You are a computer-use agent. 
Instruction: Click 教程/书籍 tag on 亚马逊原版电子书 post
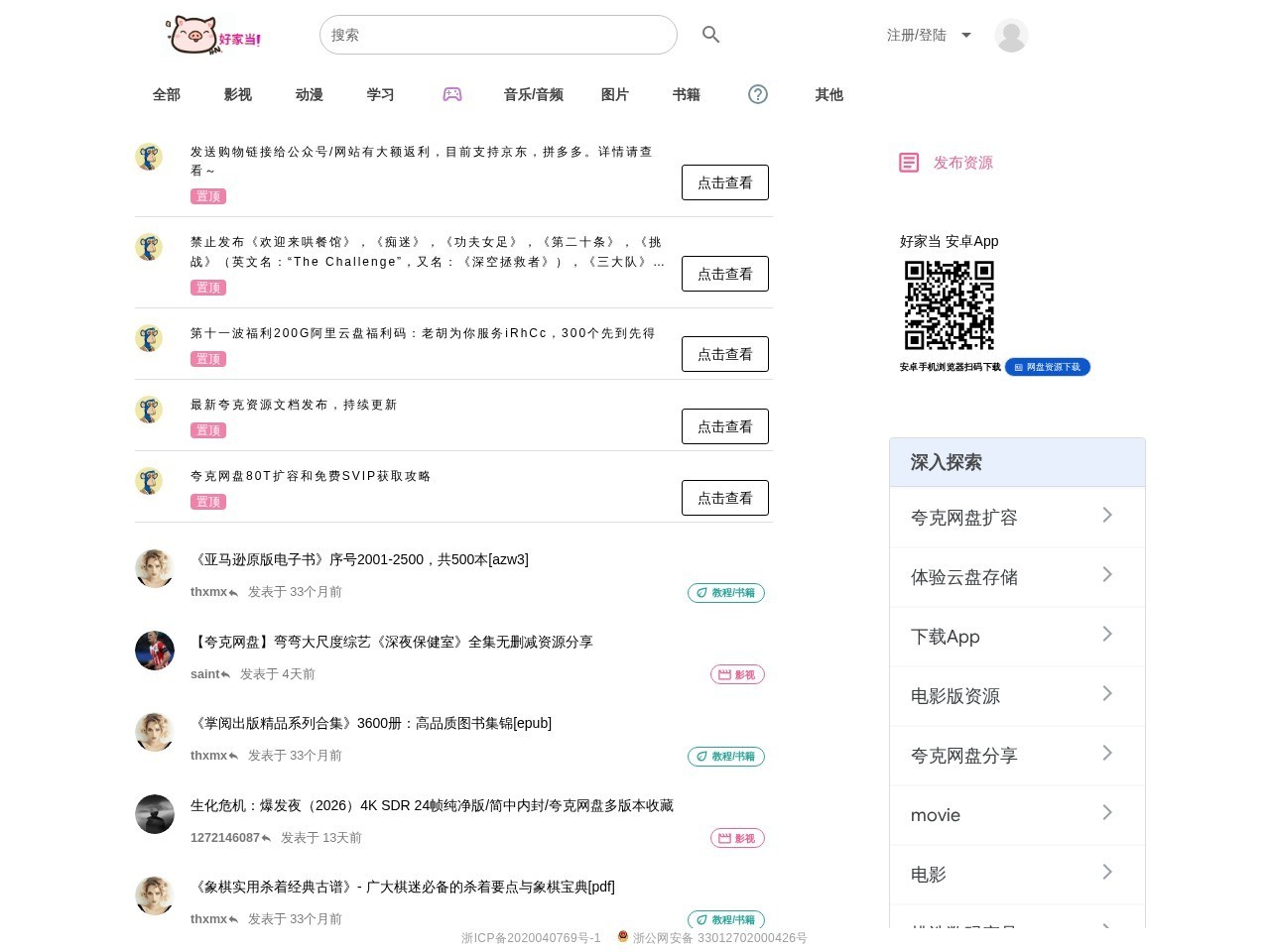coord(726,593)
